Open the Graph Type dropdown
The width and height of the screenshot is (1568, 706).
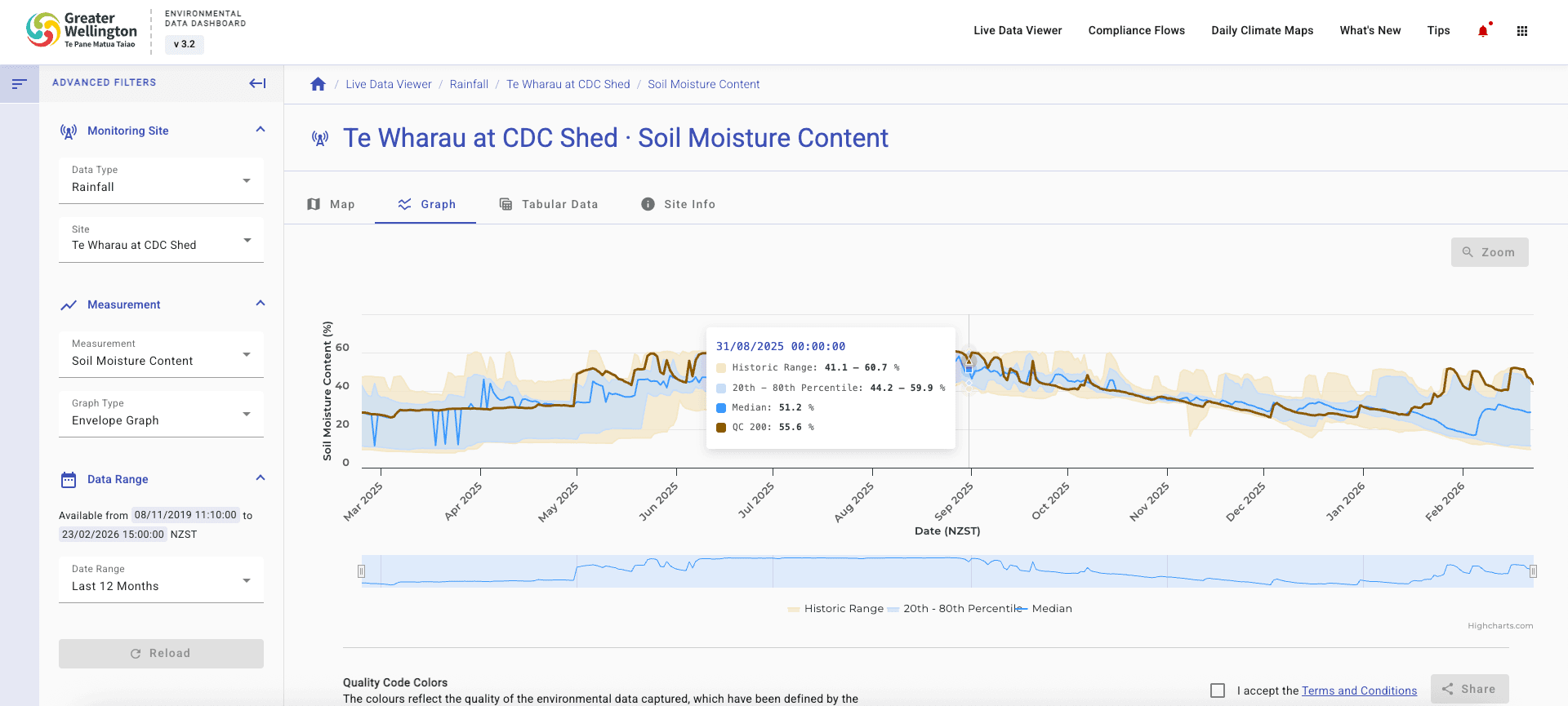161,414
